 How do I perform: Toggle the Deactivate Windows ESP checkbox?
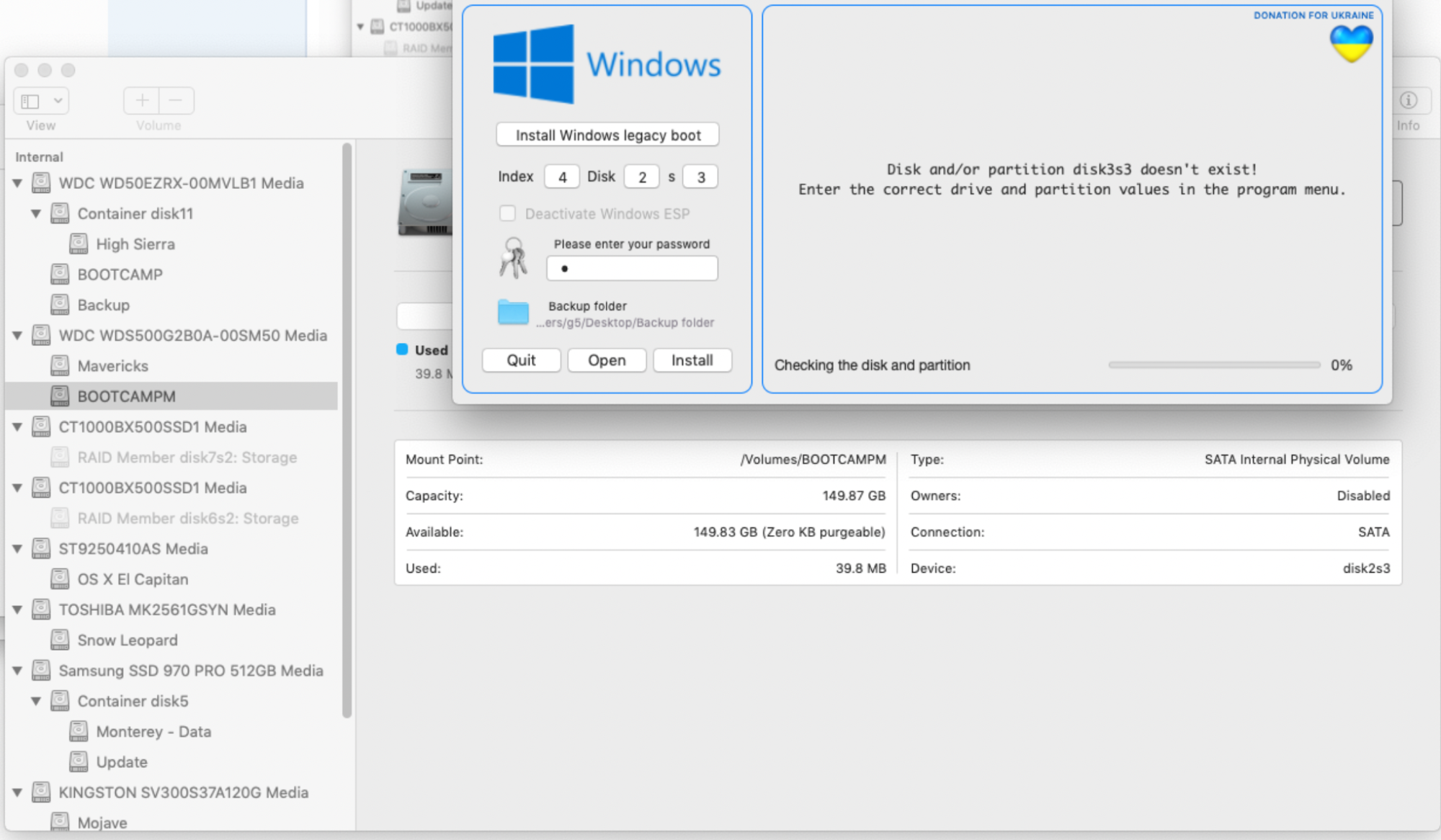[x=507, y=213]
